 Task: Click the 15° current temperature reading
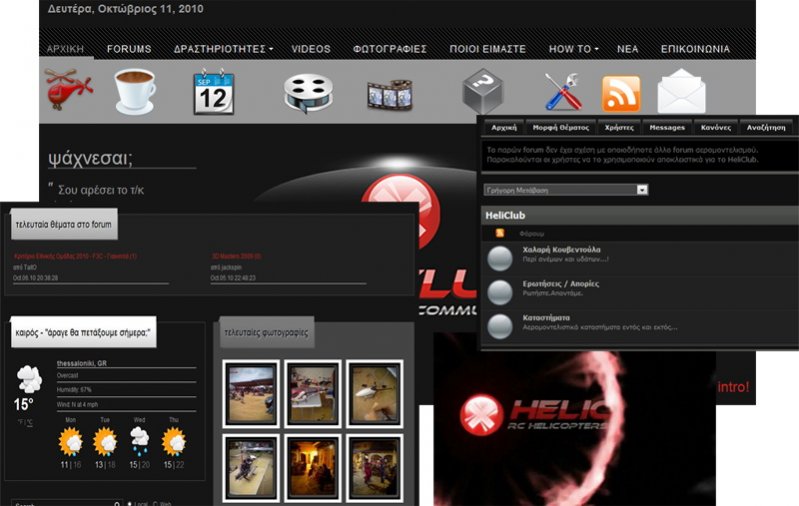click(x=23, y=405)
